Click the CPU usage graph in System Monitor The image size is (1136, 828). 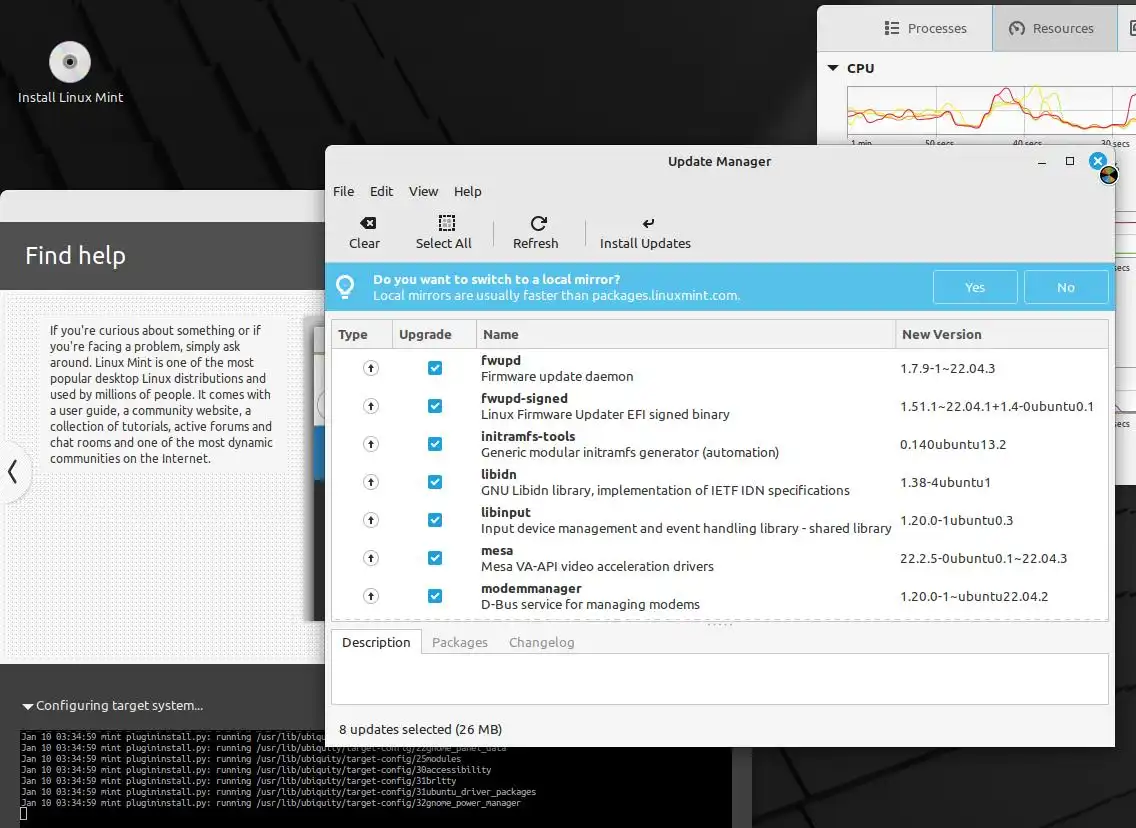(x=991, y=112)
